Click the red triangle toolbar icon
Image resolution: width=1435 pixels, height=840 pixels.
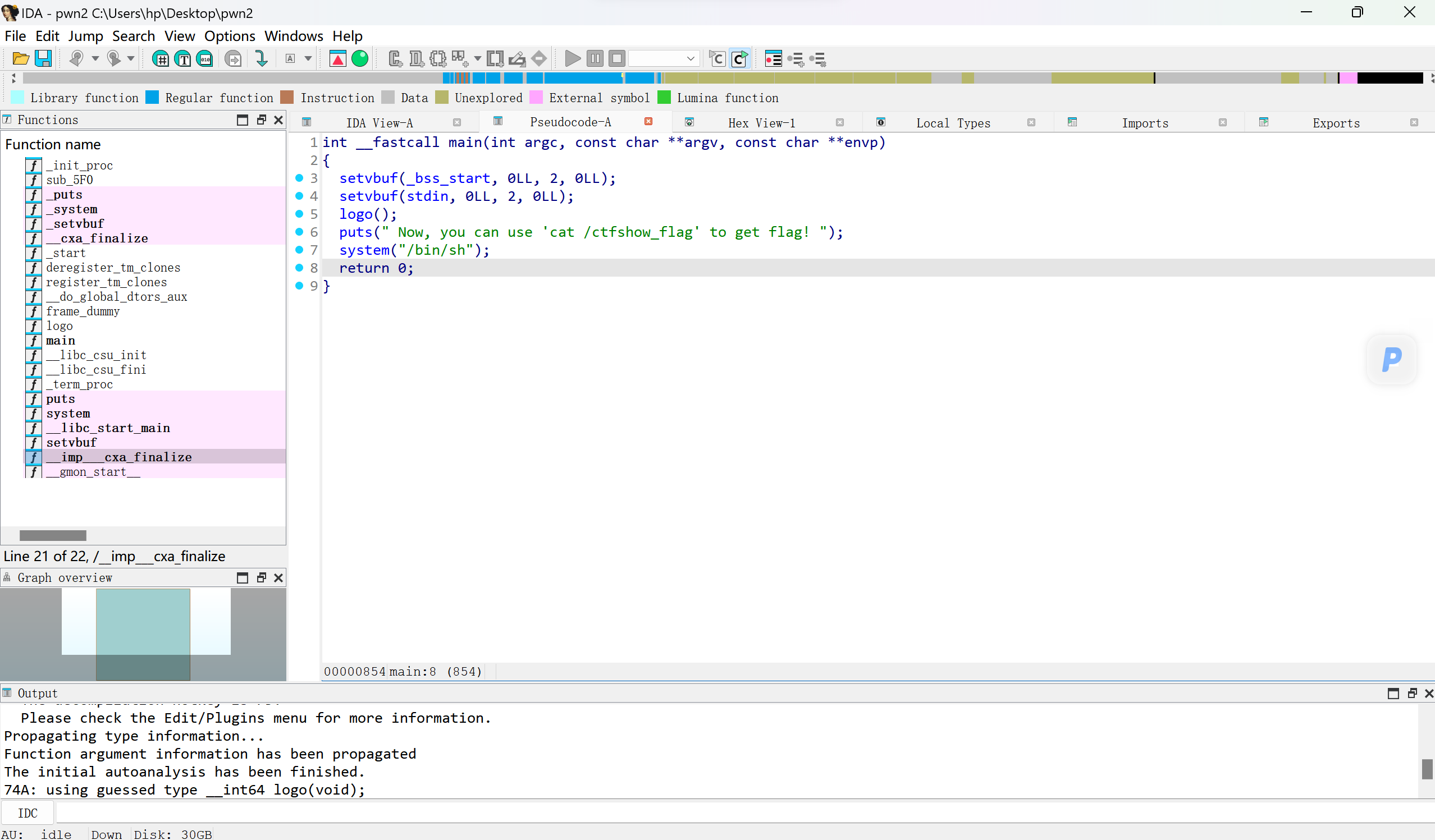pyautogui.click(x=337, y=58)
